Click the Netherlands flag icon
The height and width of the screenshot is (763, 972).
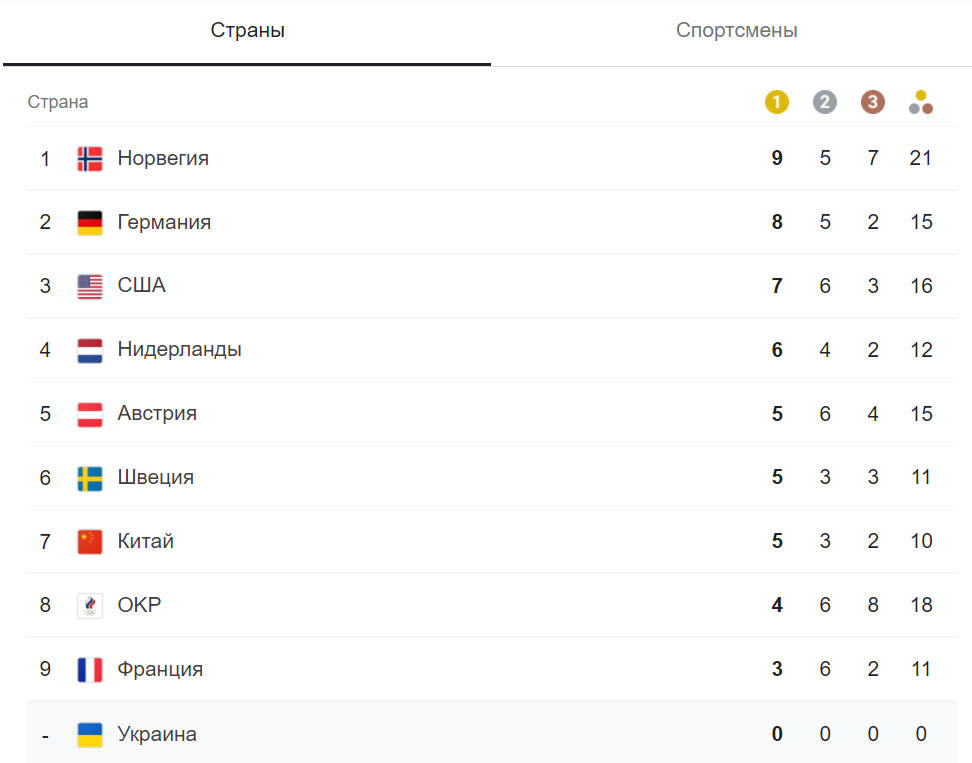pos(90,350)
